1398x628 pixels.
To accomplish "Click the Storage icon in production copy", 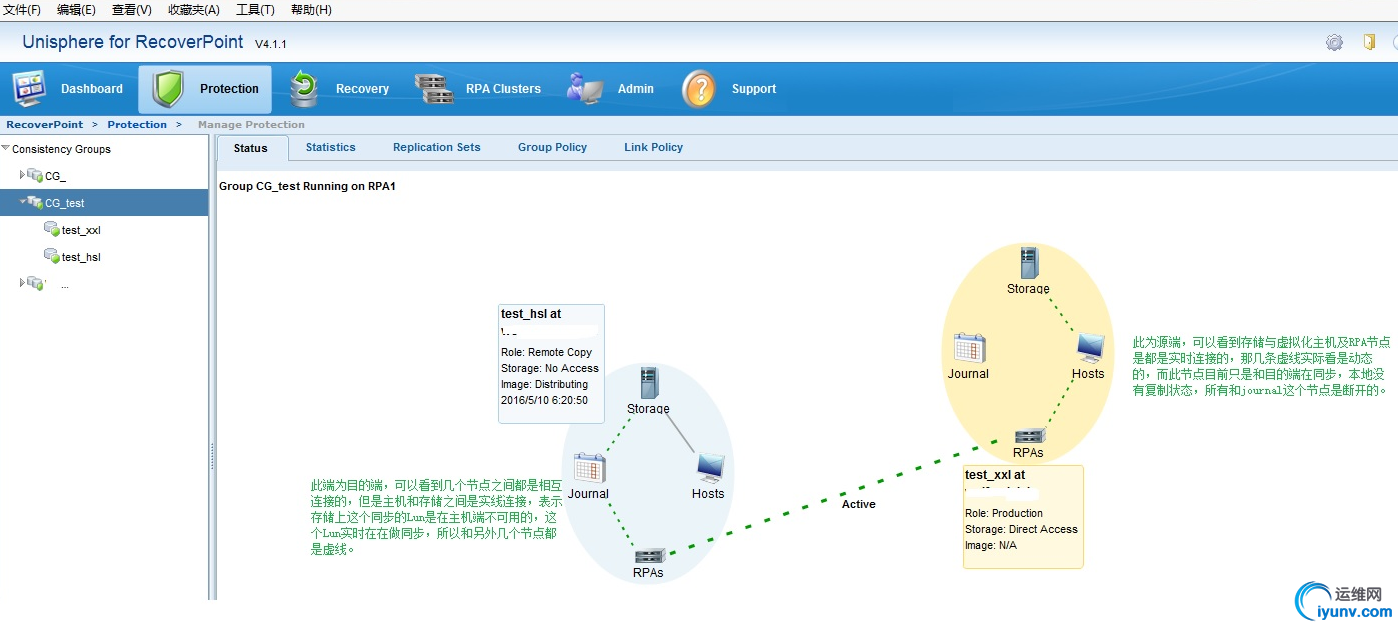I will pos(1028,264).
